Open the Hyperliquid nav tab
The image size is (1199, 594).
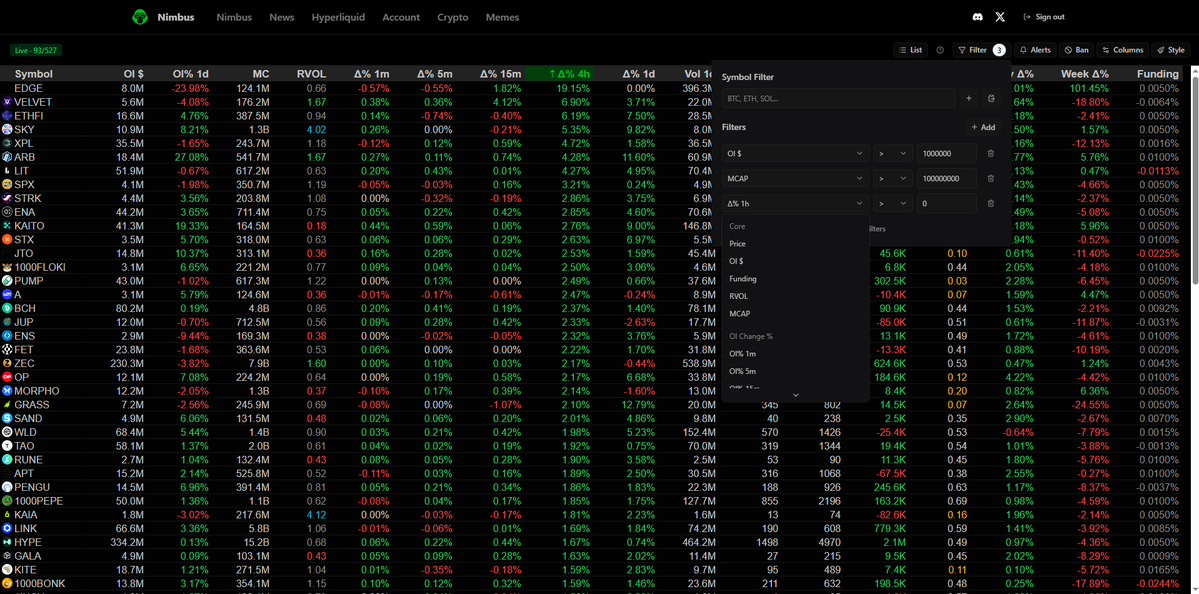click(x=338, y=17)
